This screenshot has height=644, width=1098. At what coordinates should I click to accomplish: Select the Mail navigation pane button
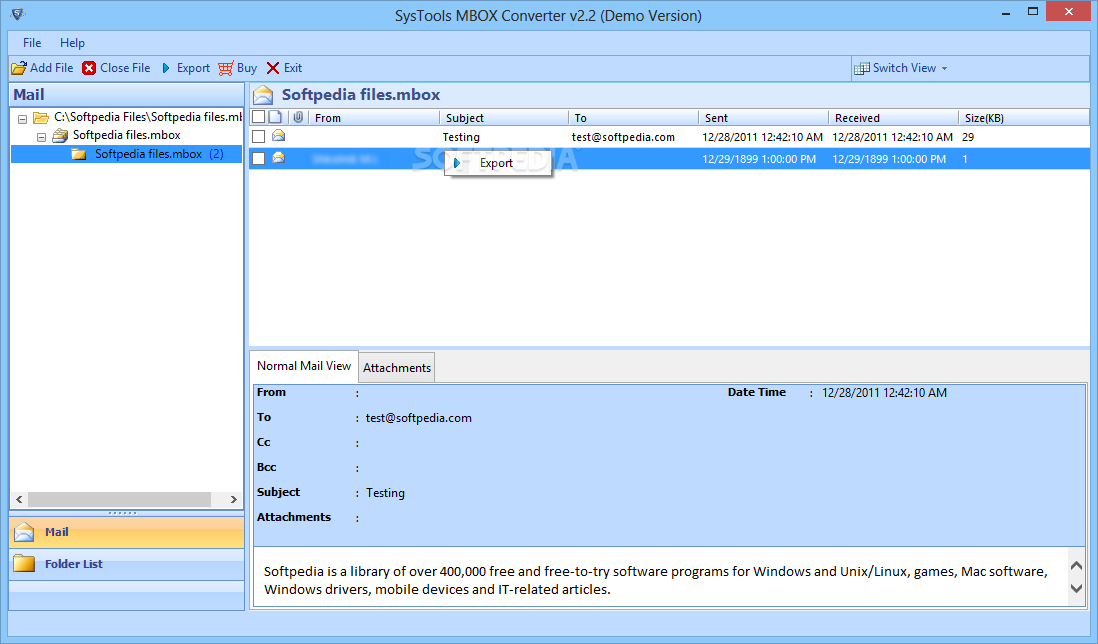[x=127, y=532]
